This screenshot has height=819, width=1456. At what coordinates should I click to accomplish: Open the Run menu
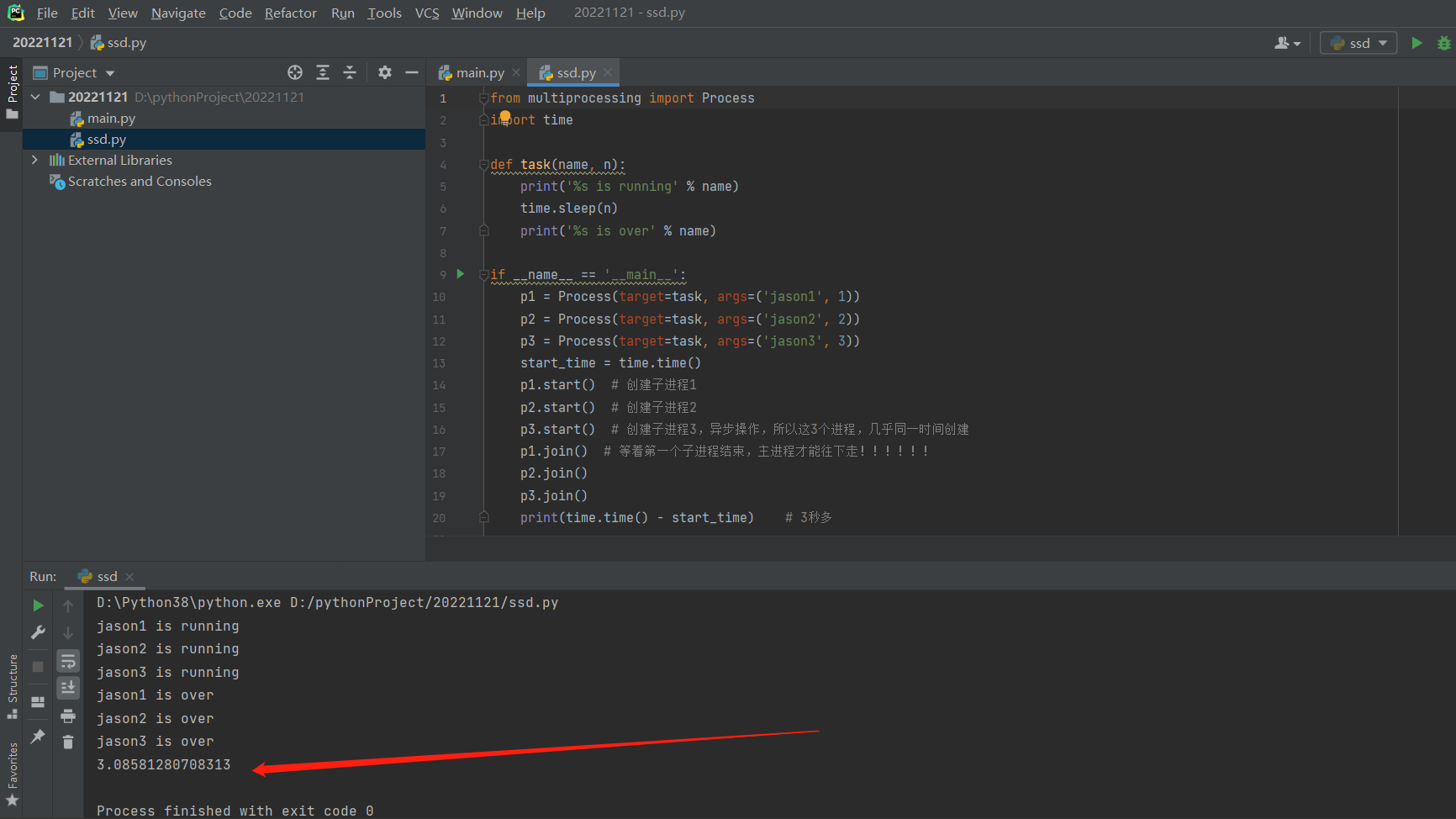(343, 13)
